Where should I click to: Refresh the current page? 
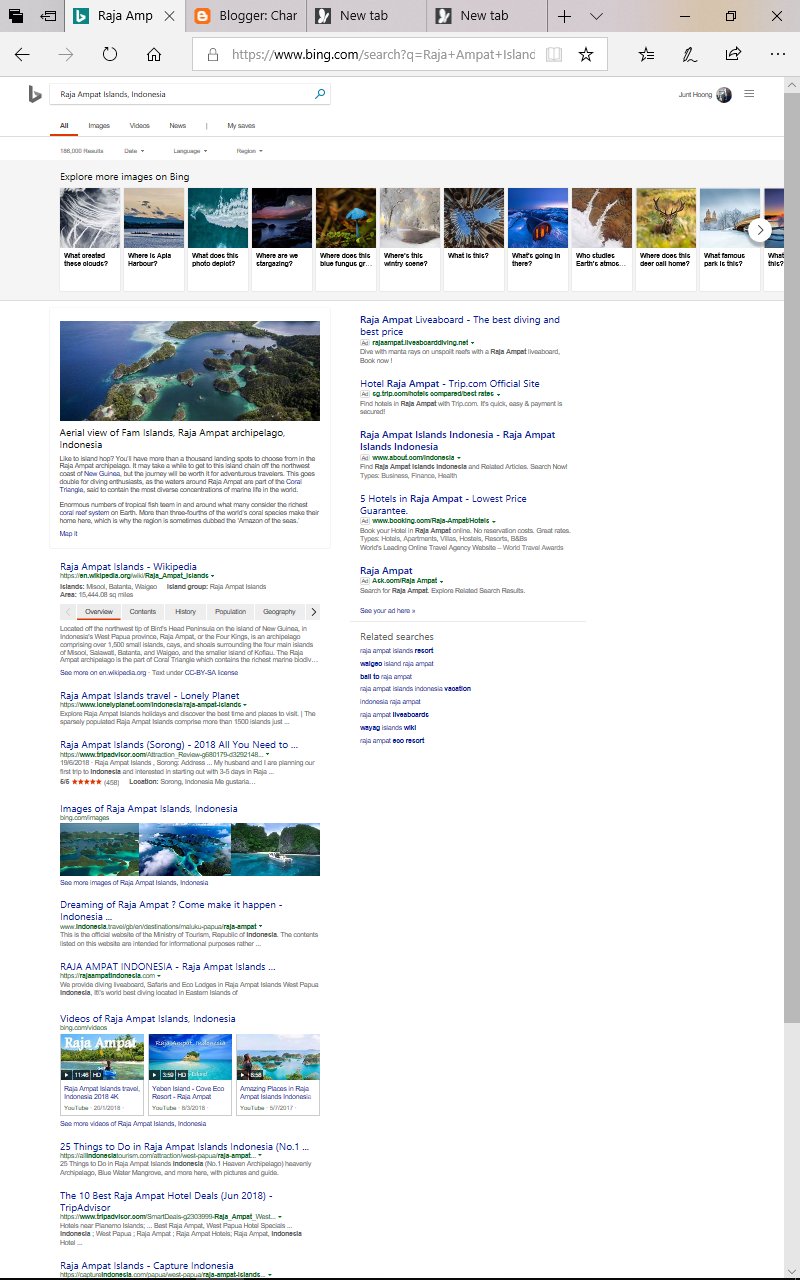pos(110,54)
